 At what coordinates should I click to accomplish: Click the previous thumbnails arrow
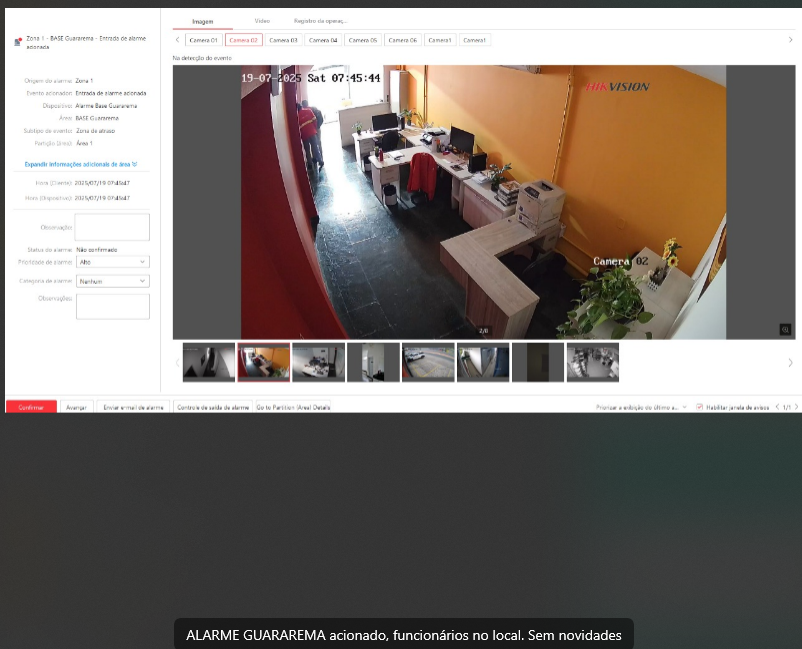[177, 362]
